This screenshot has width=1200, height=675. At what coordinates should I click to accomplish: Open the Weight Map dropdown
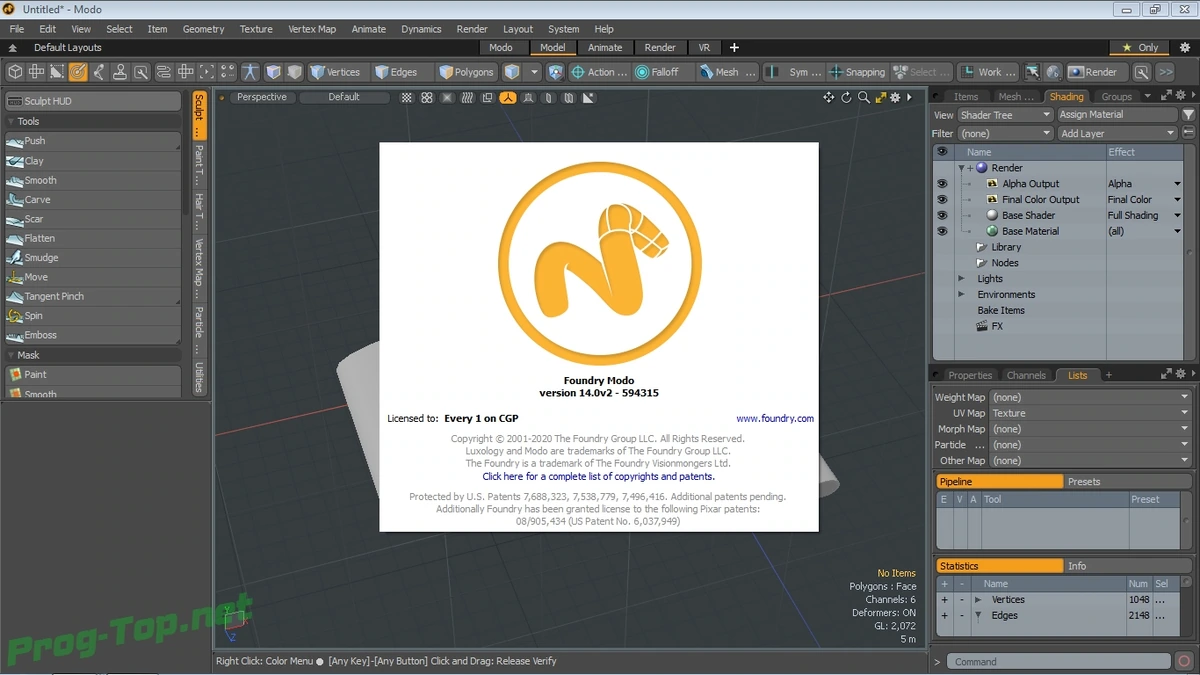(x=1091, y=397)
